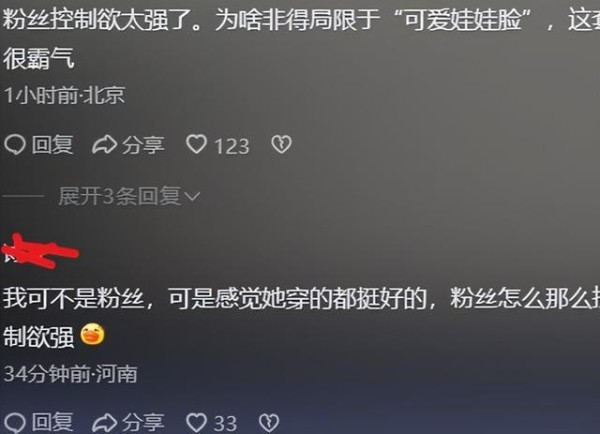Like the comment with 123 likes
600x434 pixels.
(x=196, y=145)
